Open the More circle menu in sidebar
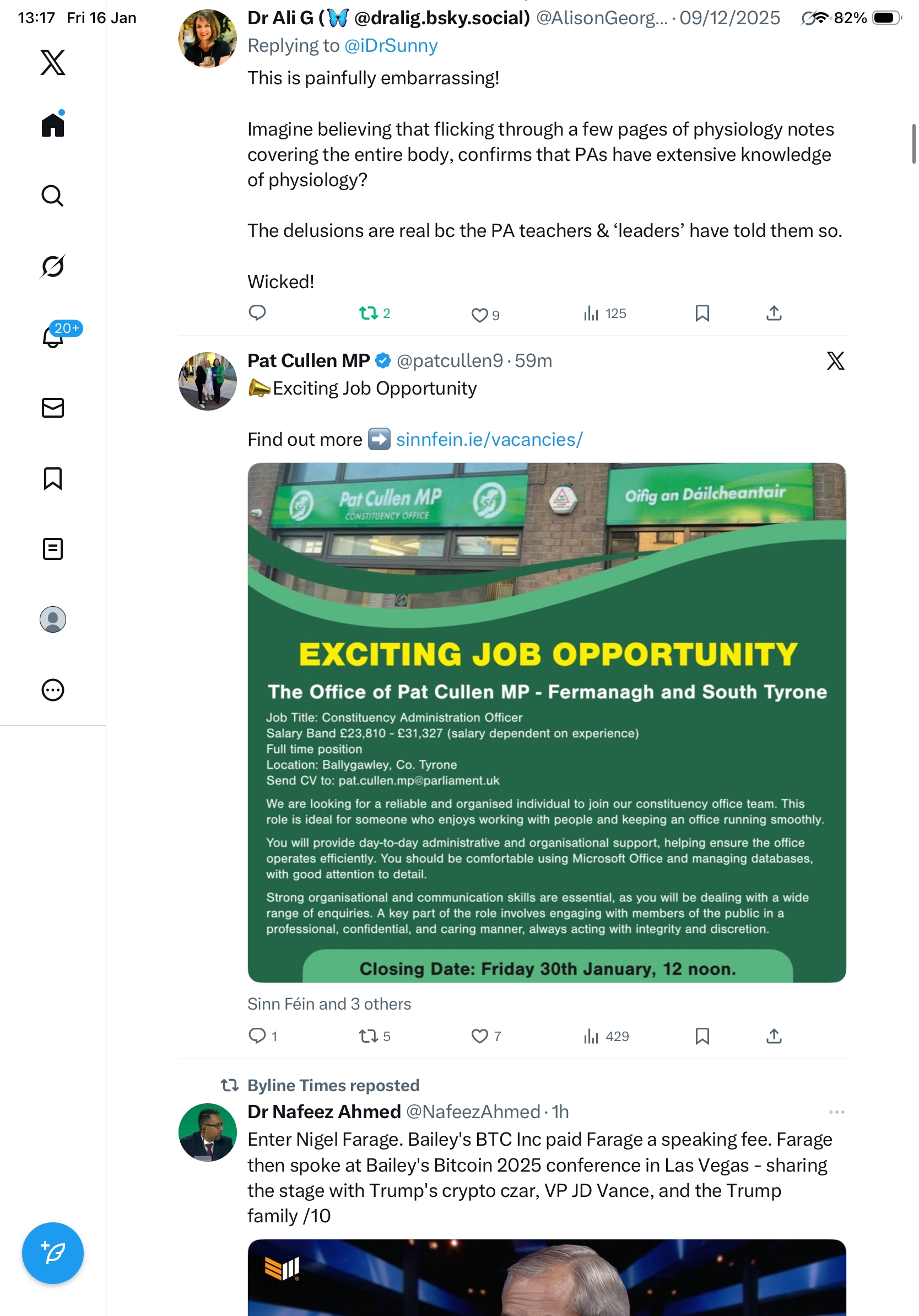 (x=53, y=690)
